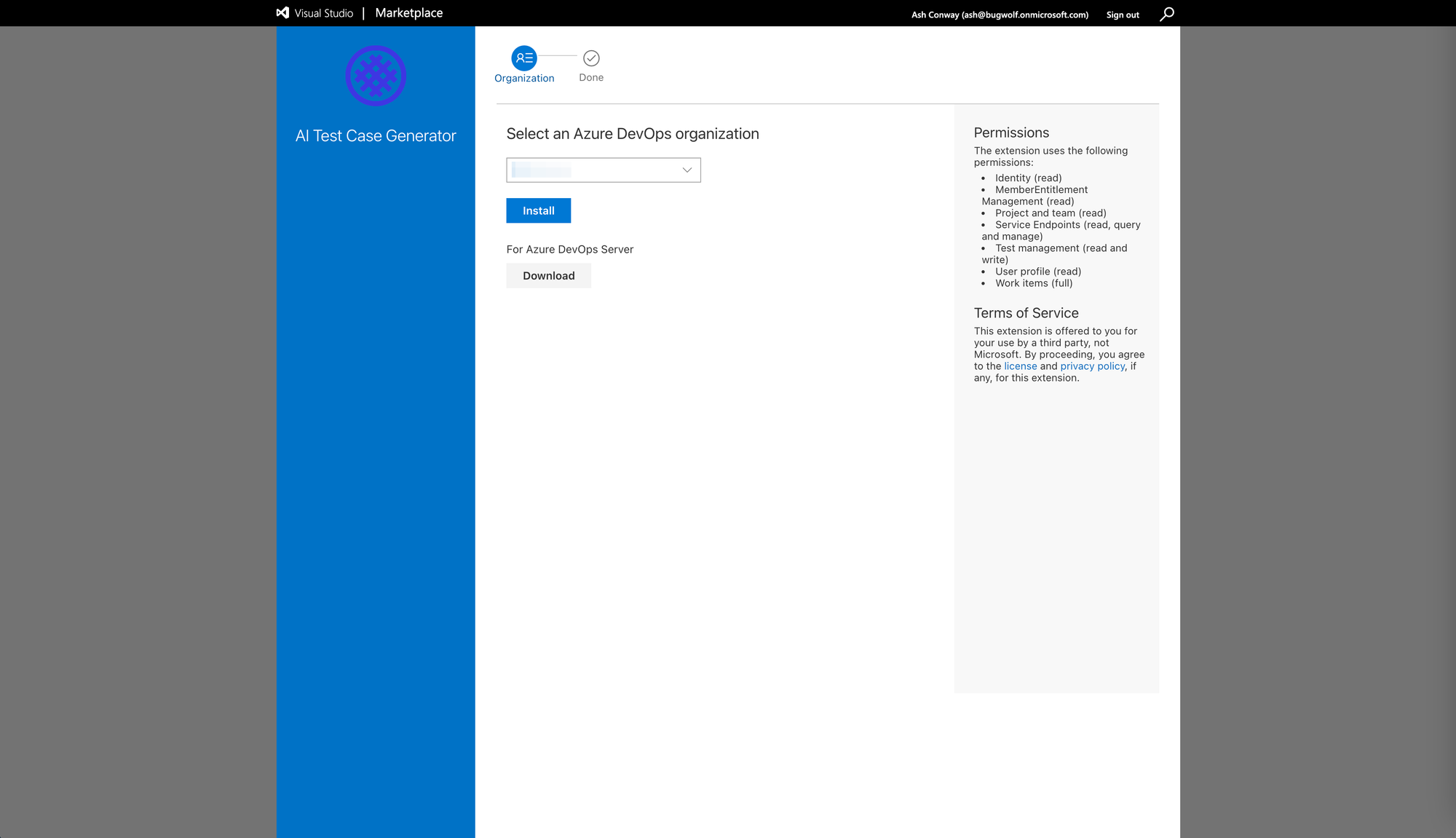Install the extension to the organization
1456x838 pixels.
pyautogui.click(x=538, y=210)
